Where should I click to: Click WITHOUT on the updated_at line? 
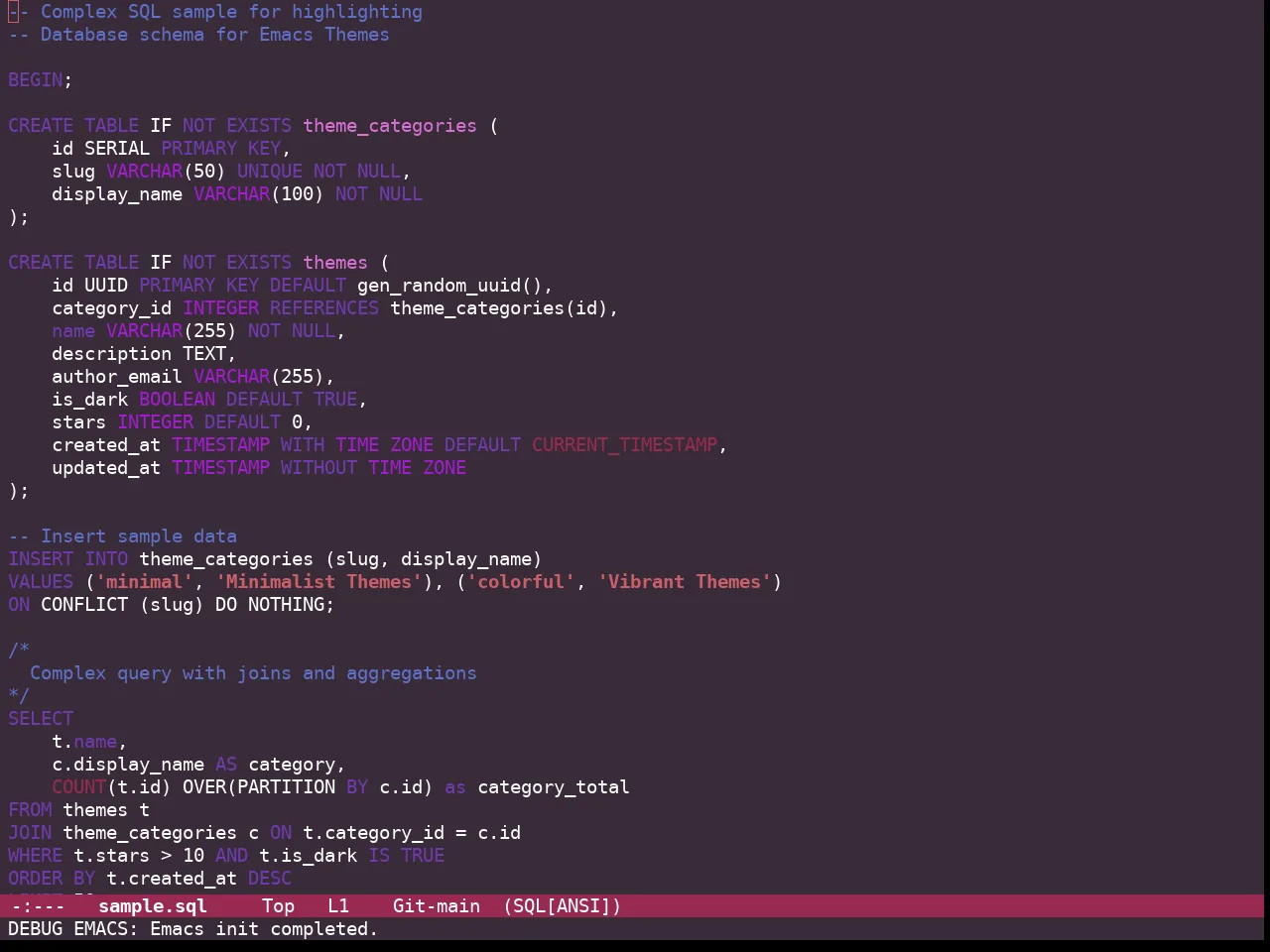[x=318, y=467]
